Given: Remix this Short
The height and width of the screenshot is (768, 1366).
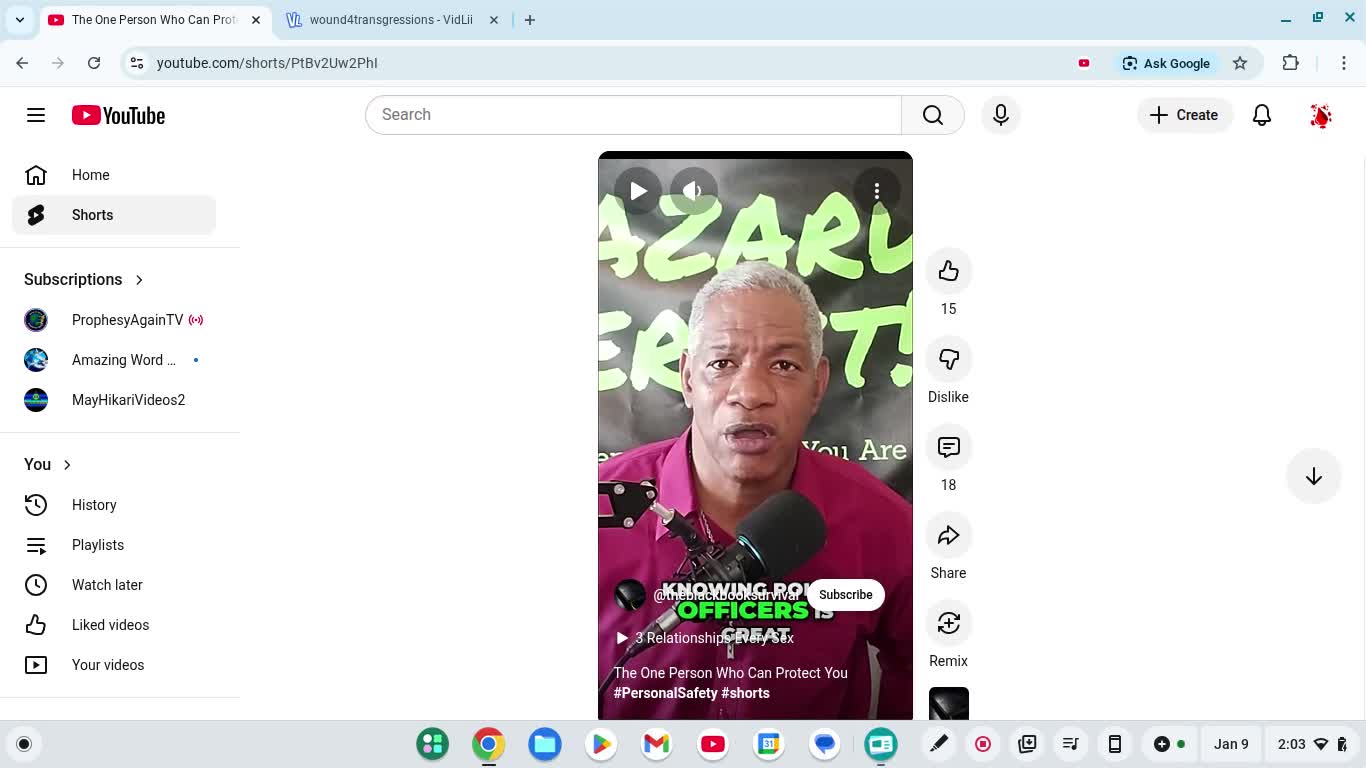Looking at the screenshot, I should 948,624.
